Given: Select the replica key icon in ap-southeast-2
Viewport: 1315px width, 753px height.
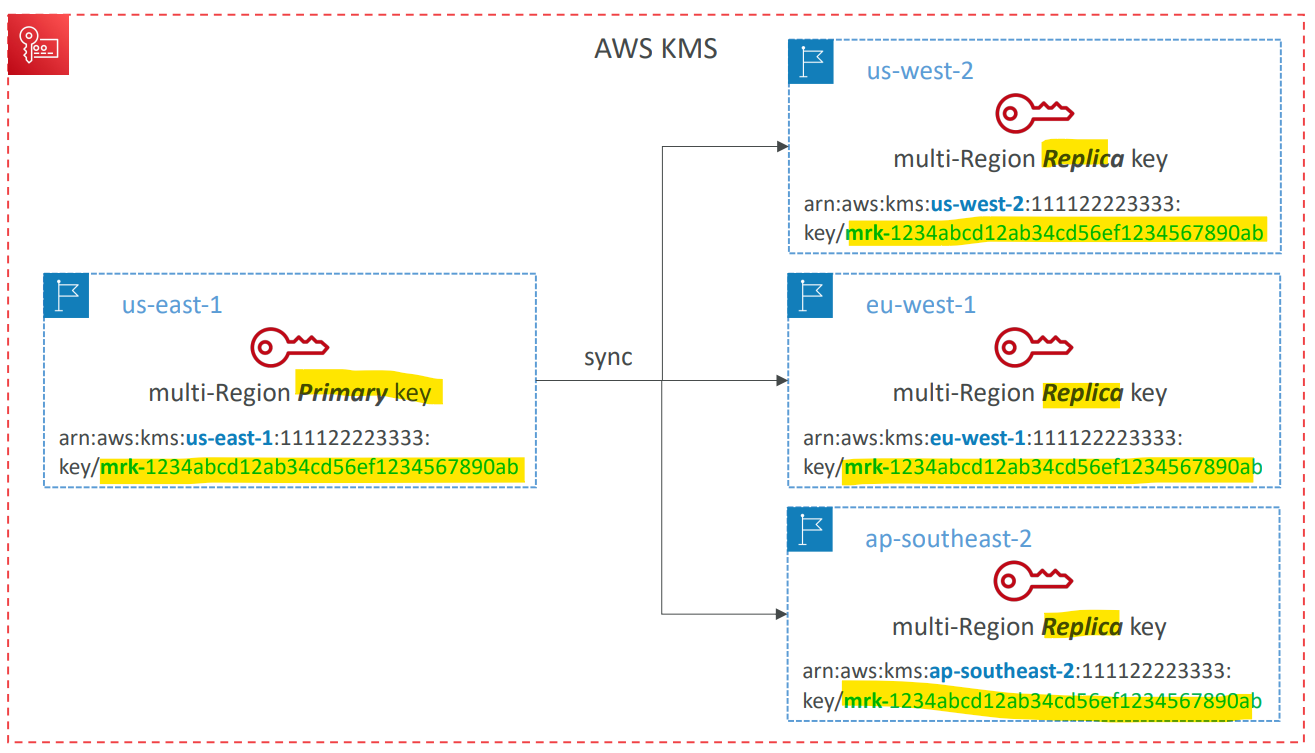Looking at the screenshot, I should (x=1033, y=580).
